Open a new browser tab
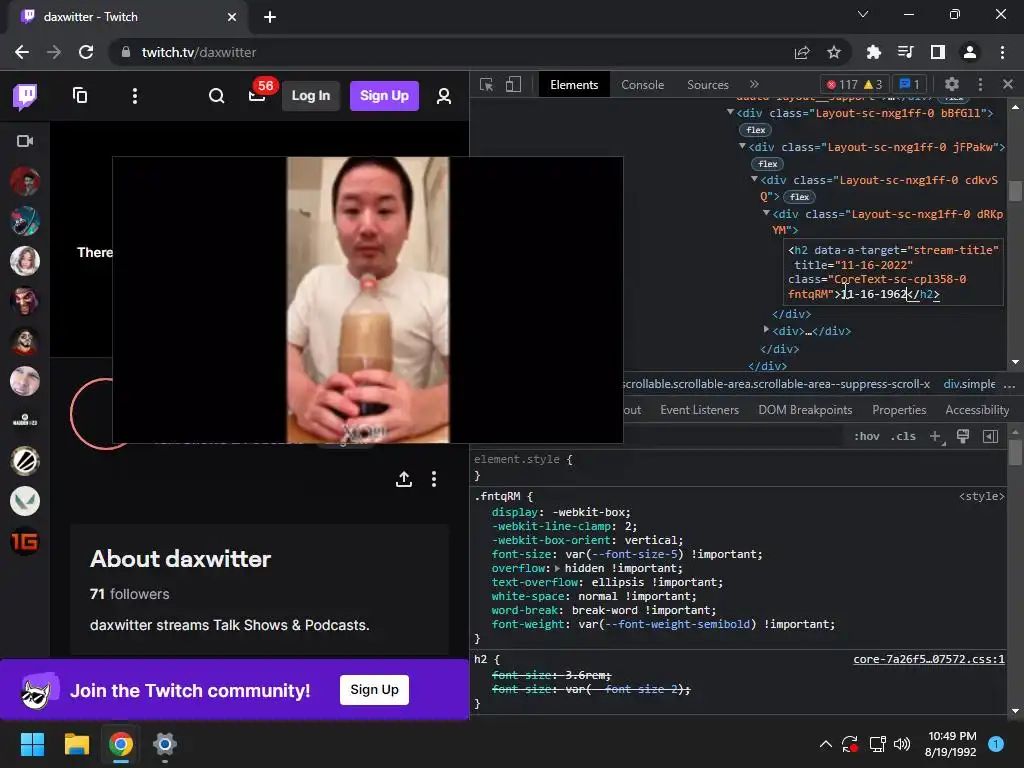The image size is (1024, 768). [x=270, y=17]
